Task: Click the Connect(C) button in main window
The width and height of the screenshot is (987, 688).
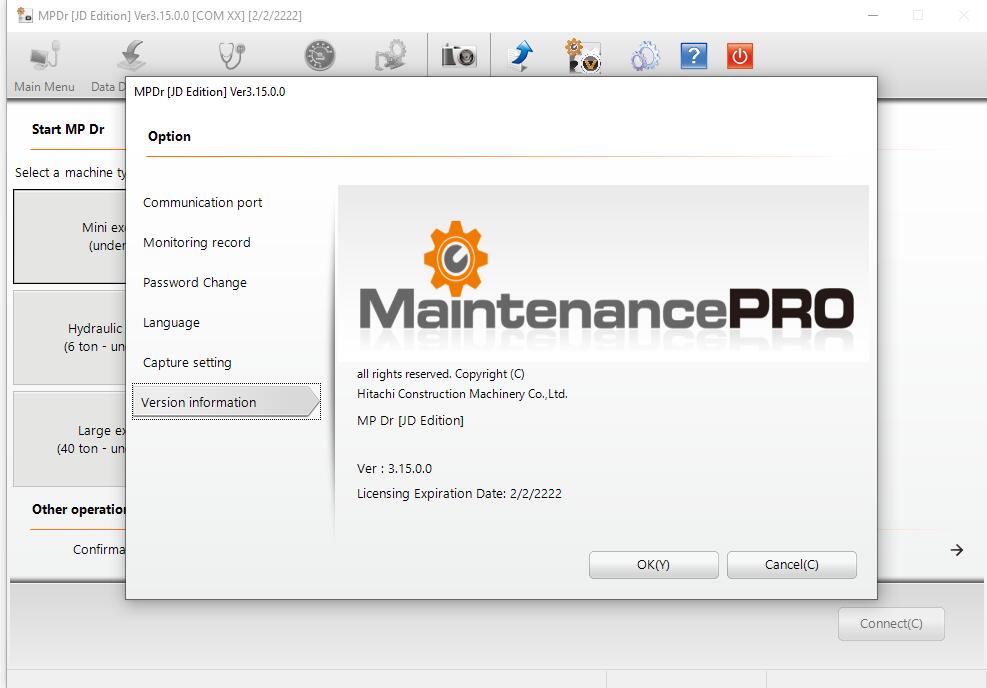Action: (891, 623)
